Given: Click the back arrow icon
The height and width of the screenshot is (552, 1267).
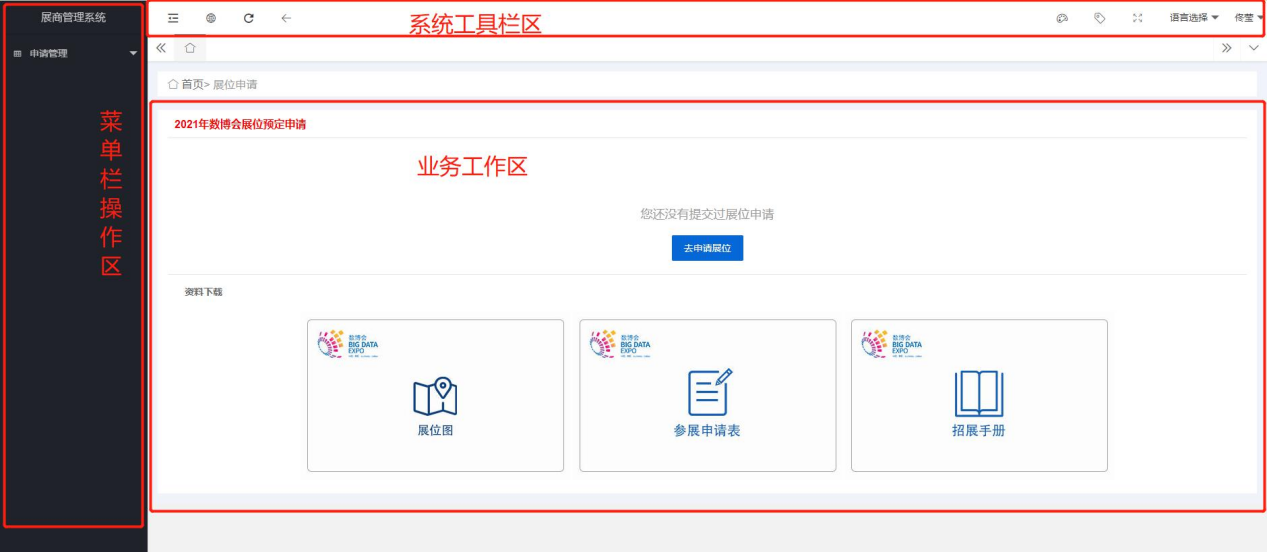Looking at the screenshot, I should coord(286,18).
